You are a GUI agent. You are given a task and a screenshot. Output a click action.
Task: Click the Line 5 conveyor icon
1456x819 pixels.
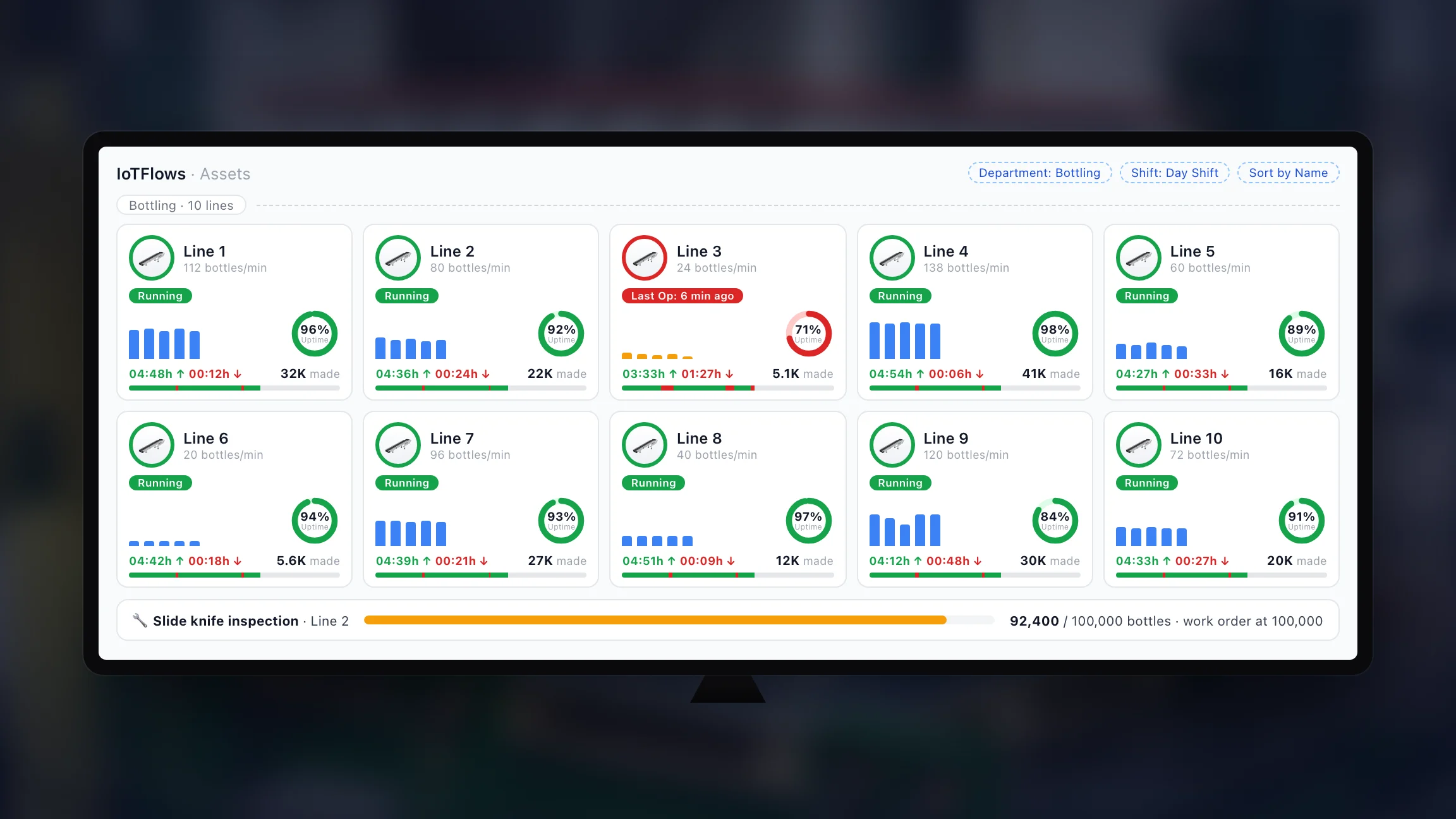(x=1138, y=258)
